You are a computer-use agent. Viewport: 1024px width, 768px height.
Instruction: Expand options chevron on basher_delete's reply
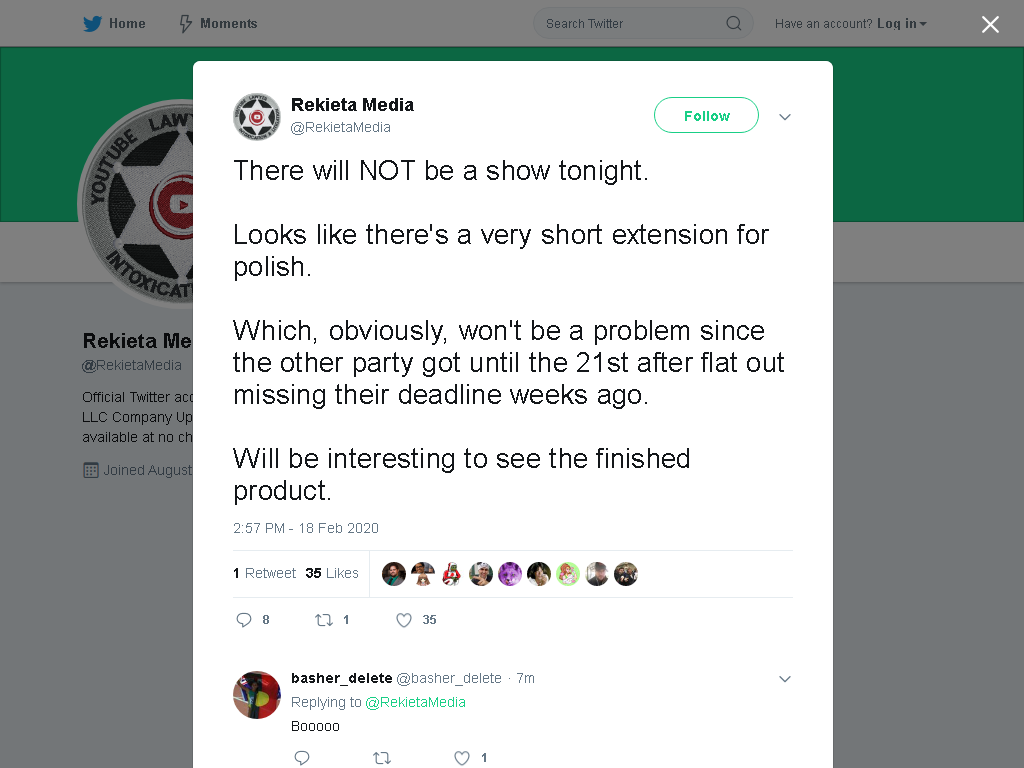coord(784,679)
